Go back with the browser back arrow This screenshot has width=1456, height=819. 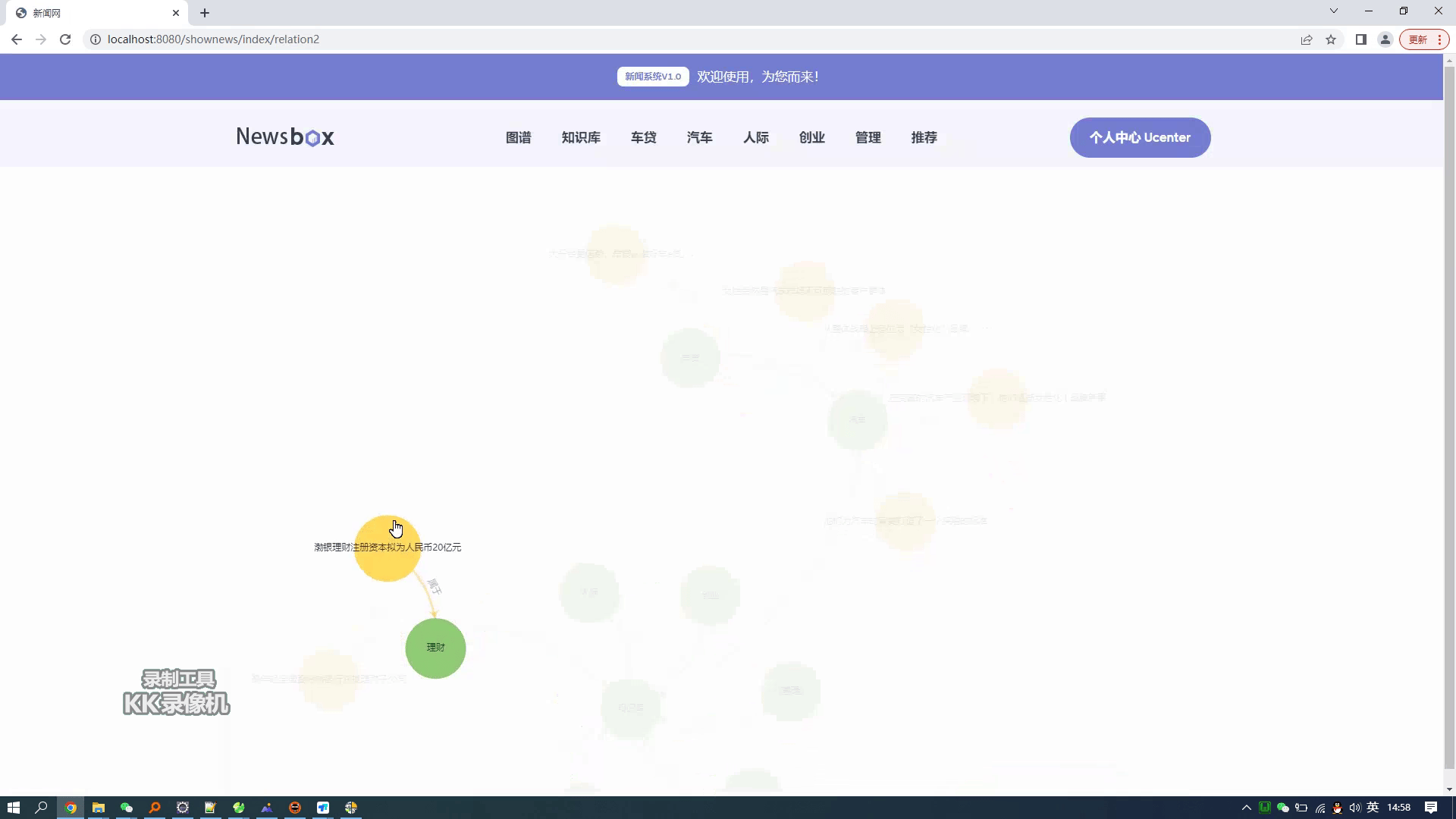tap(17, 39)
